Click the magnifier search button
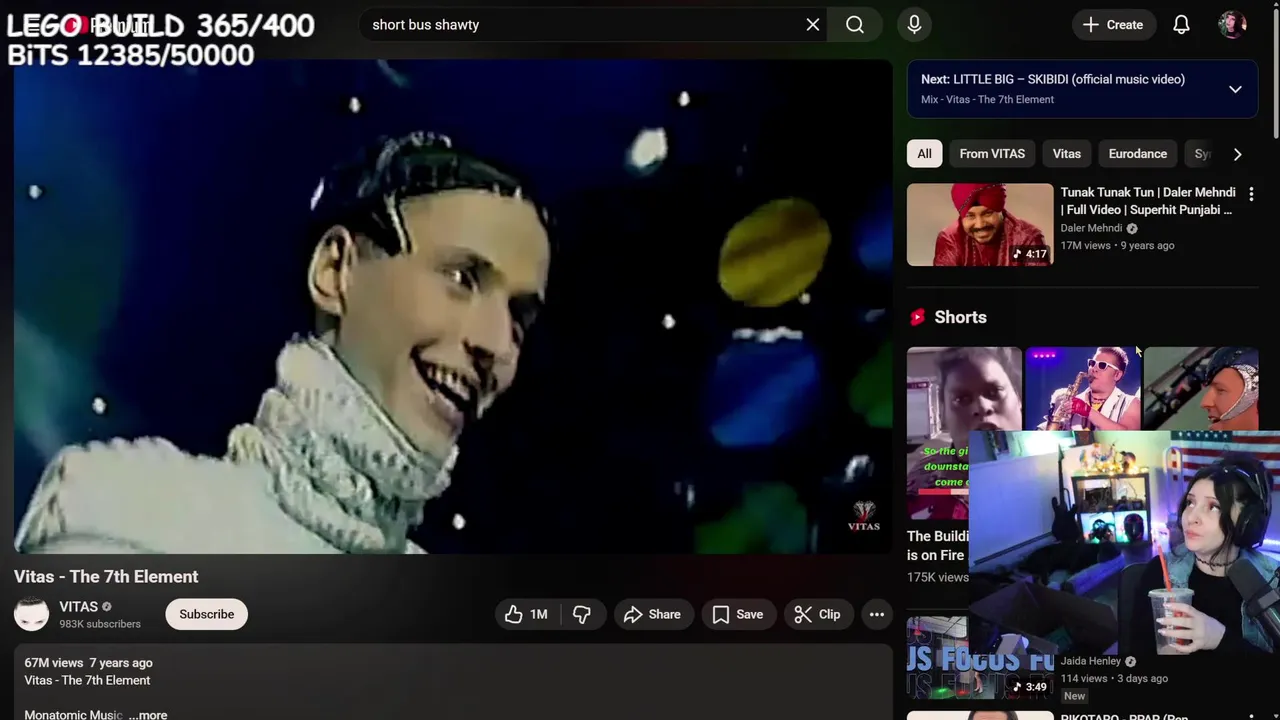The height and width of the screenshot is (720, 1280). [x=855, y=25]
